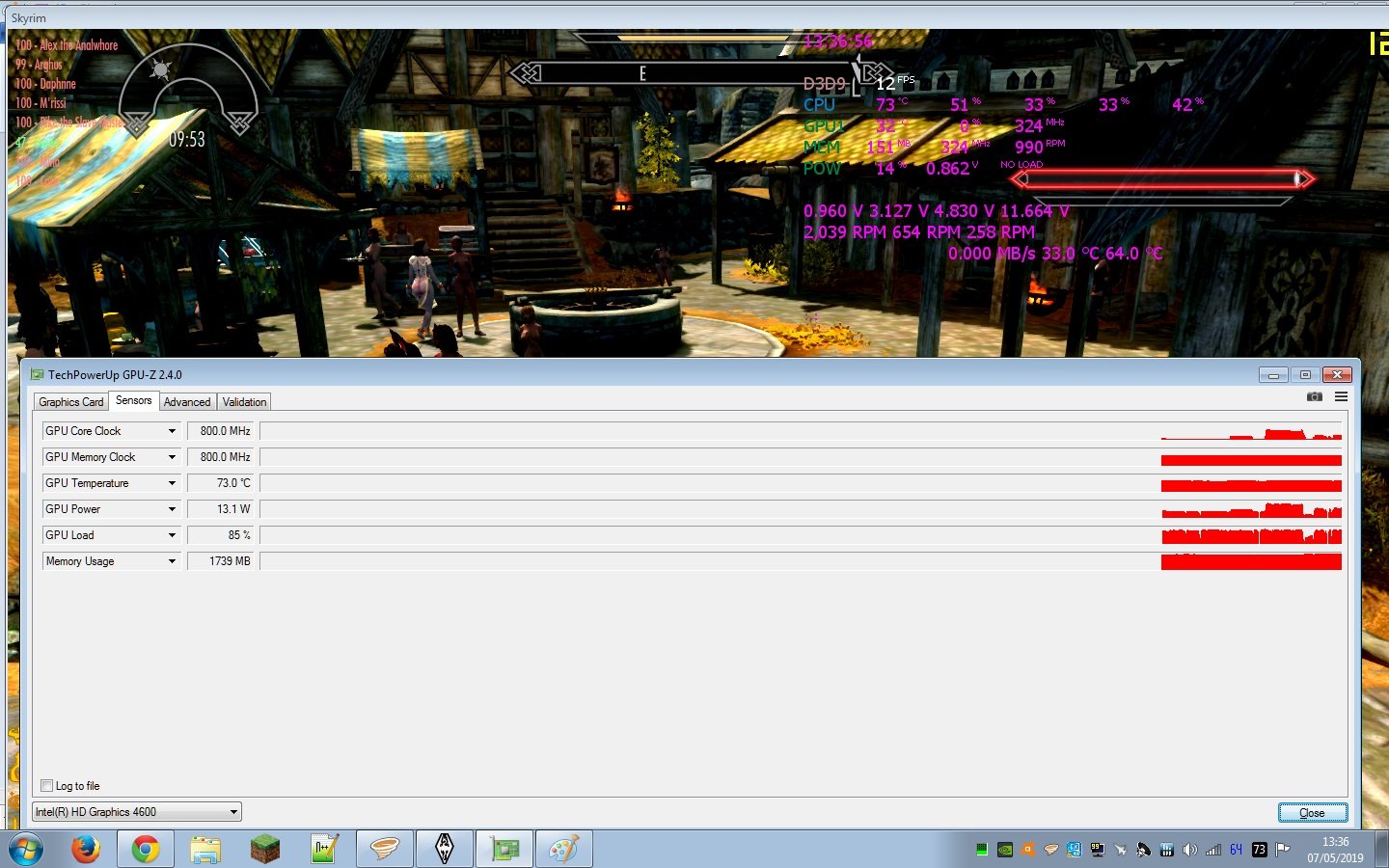Click the 85 % GPU Load value
Screen dimensions: 1389x868
tap(222, 535)
